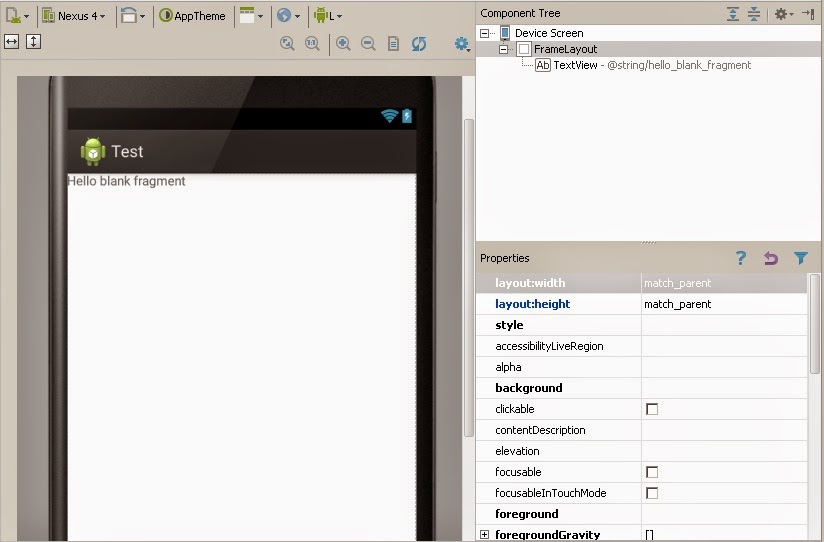Select the contentDescription property

pyautogui.click(x=540, y=430)
